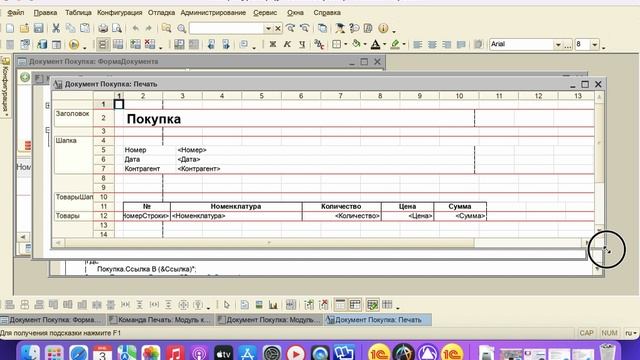This screenshot has width=640, height=360.
Task: Expand the row group plus marker
Action: tap(48, 106)
